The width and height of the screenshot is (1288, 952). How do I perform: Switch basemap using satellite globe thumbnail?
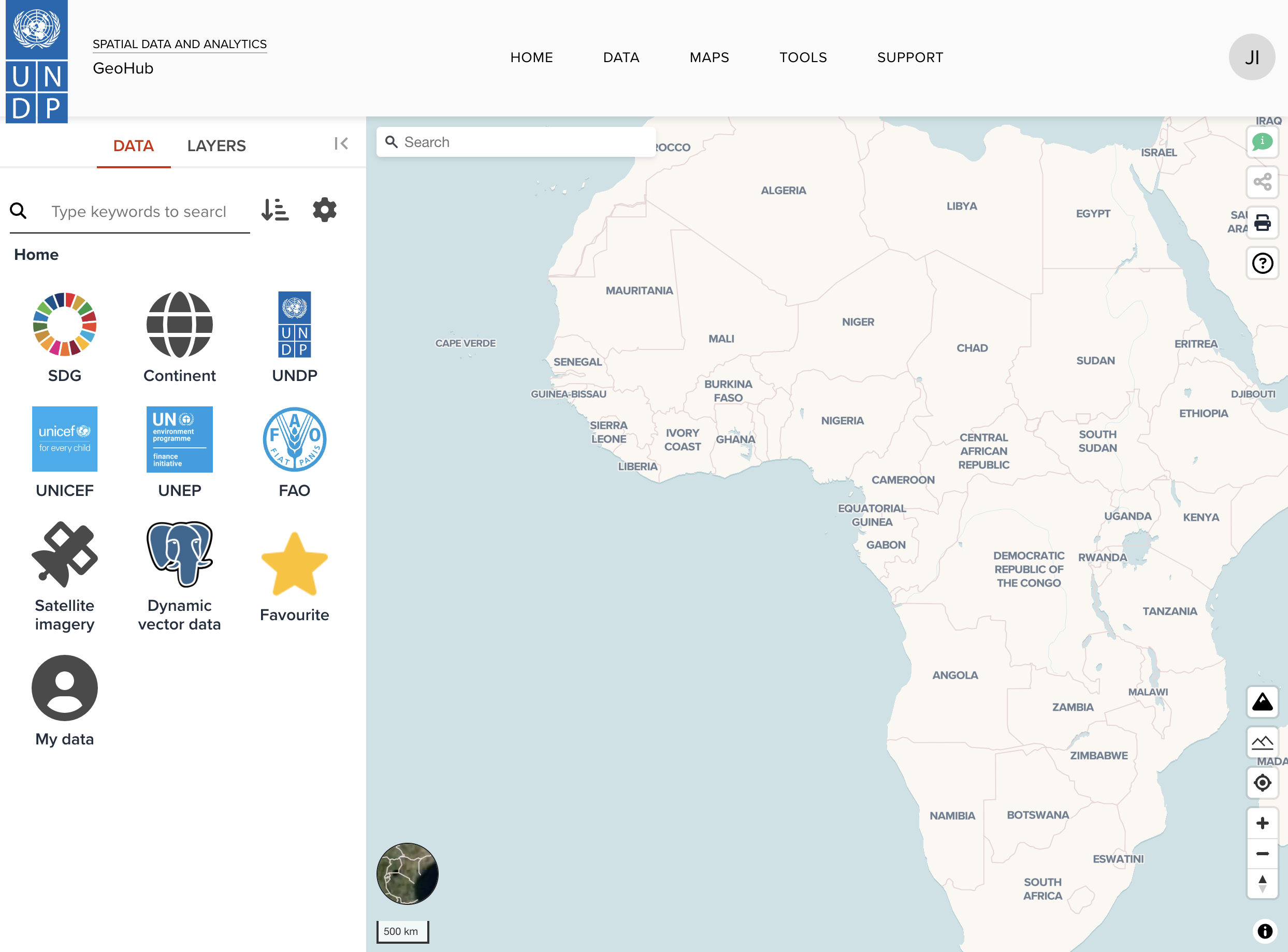[x=407, y=874]
